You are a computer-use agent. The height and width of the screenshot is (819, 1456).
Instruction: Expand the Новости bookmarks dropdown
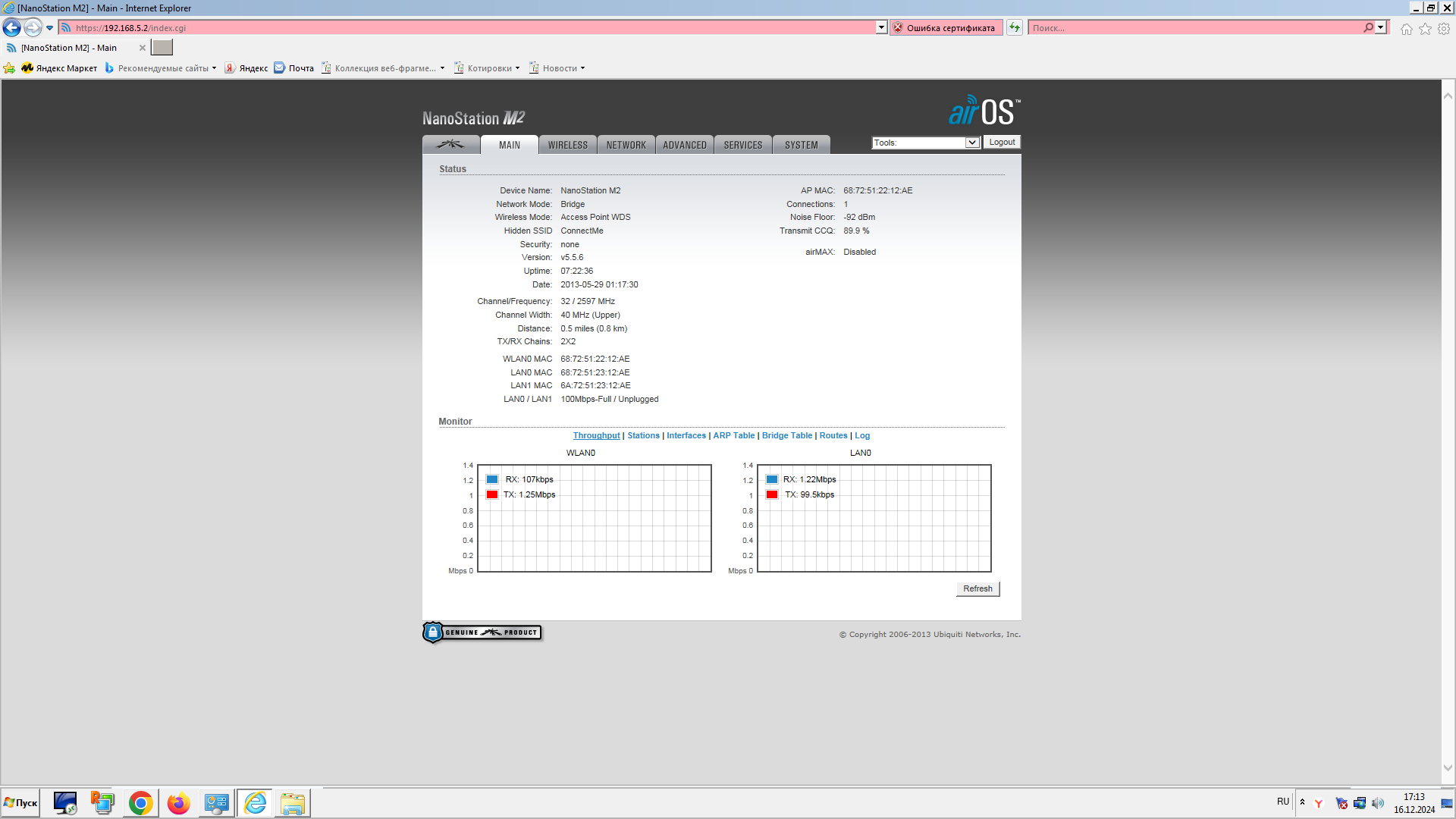[x=582, y=68]
